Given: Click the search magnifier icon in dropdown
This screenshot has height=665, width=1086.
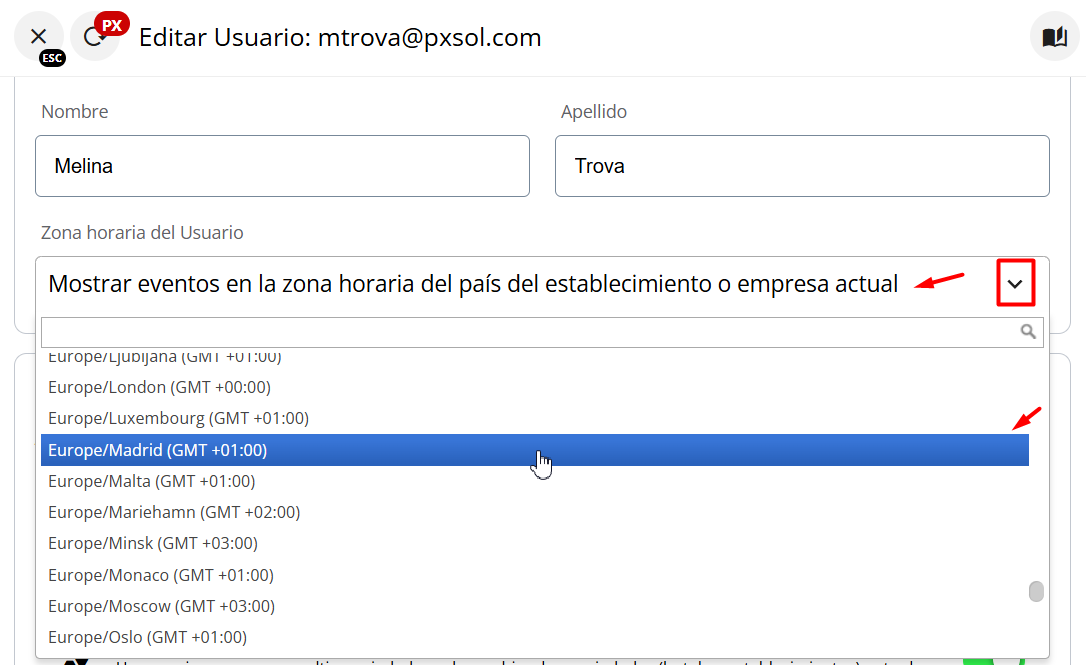Looking at the screenshot, I should click(1028, 332).
